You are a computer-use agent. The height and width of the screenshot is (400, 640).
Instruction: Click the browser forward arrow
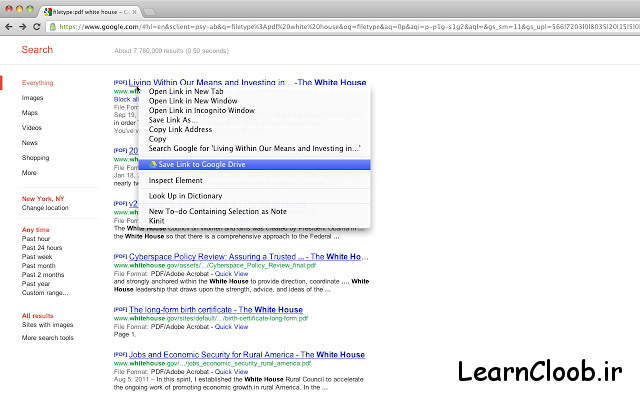(22, 27)
